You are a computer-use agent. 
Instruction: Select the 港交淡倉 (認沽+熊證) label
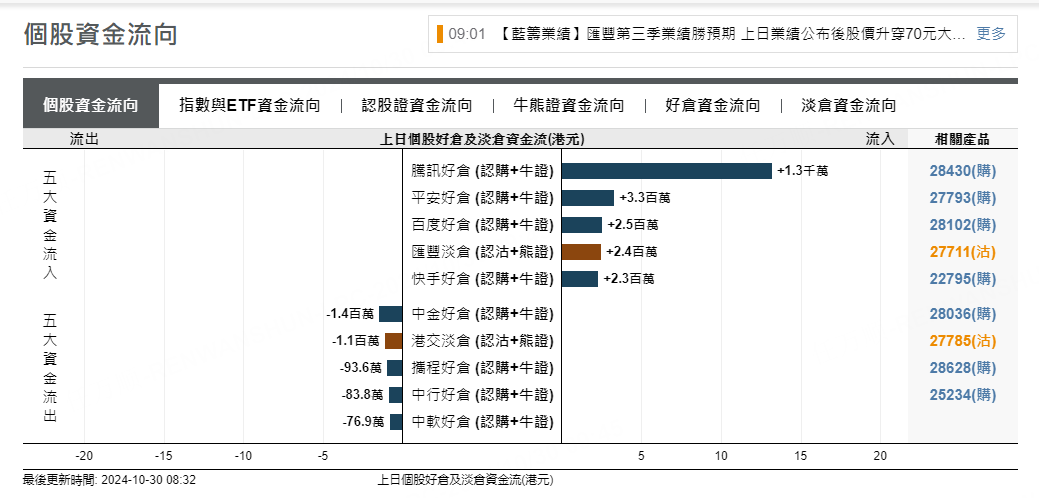(482, 341)
